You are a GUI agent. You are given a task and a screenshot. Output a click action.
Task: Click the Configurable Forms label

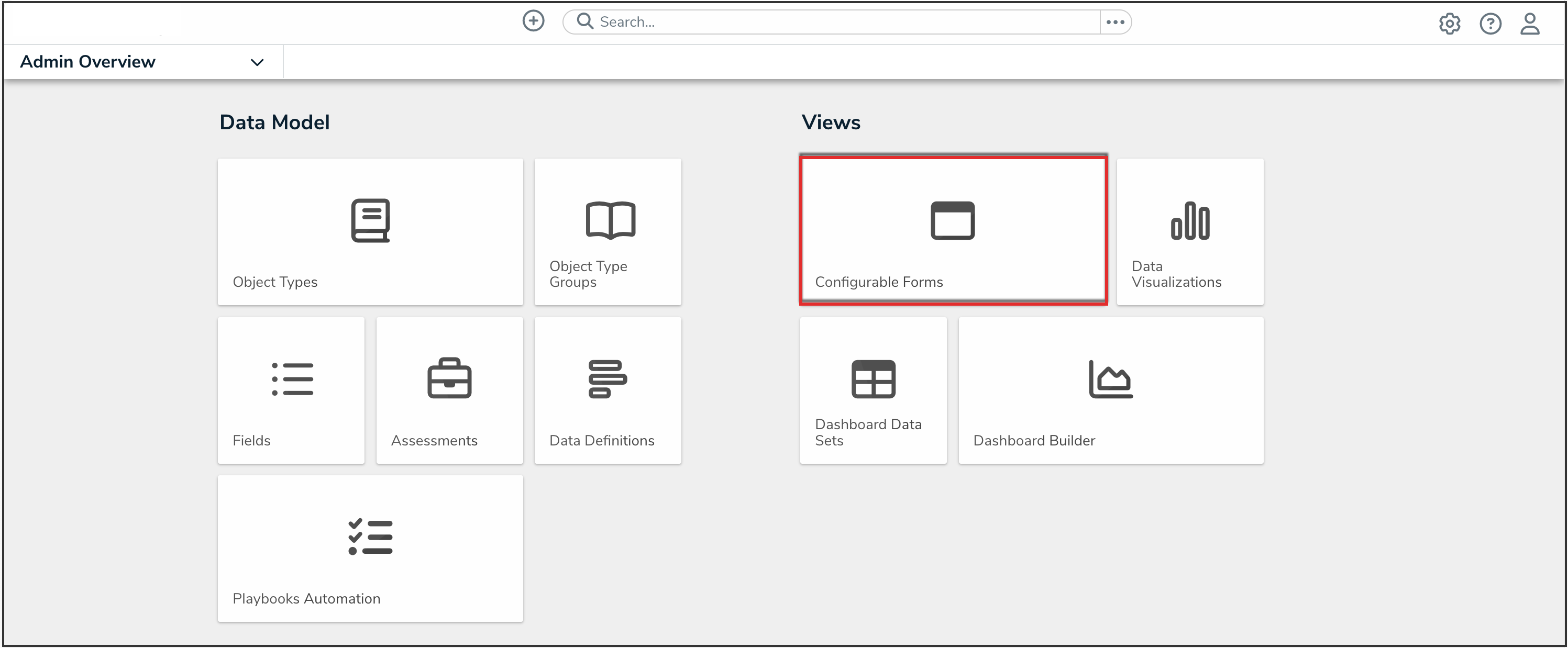[878, 282]
